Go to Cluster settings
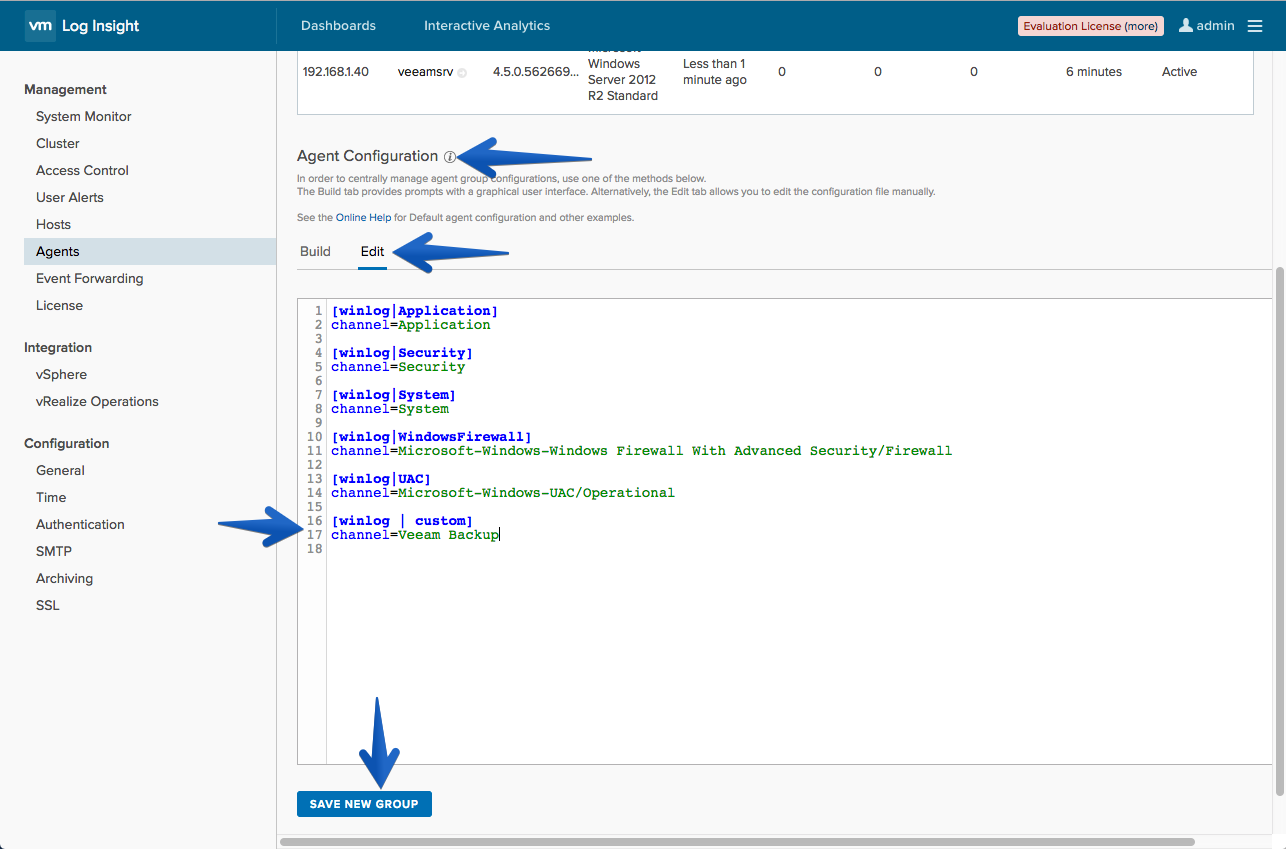 point(58,143)
